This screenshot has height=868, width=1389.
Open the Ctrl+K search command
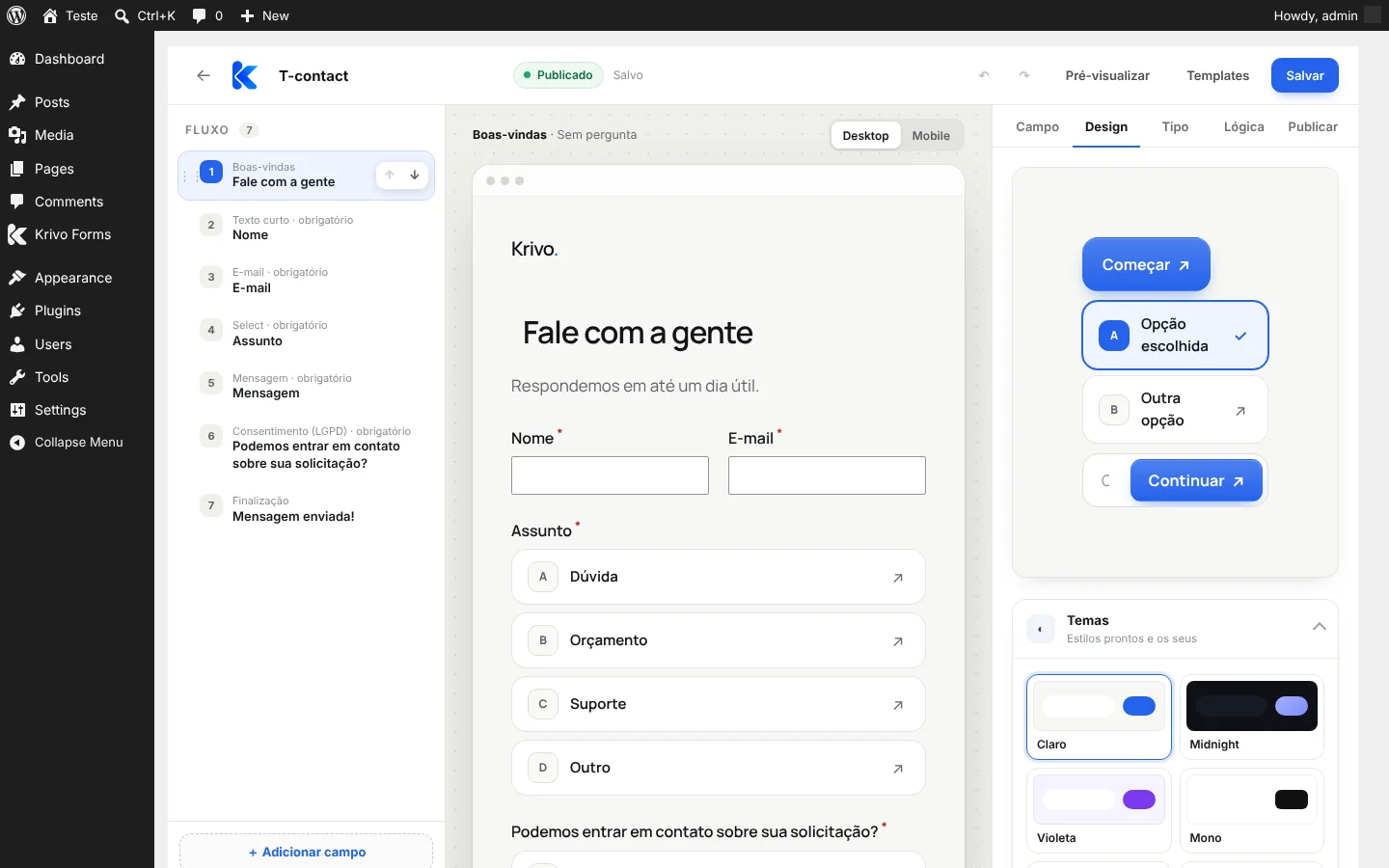pyautogui.click(x=145, y=15)
